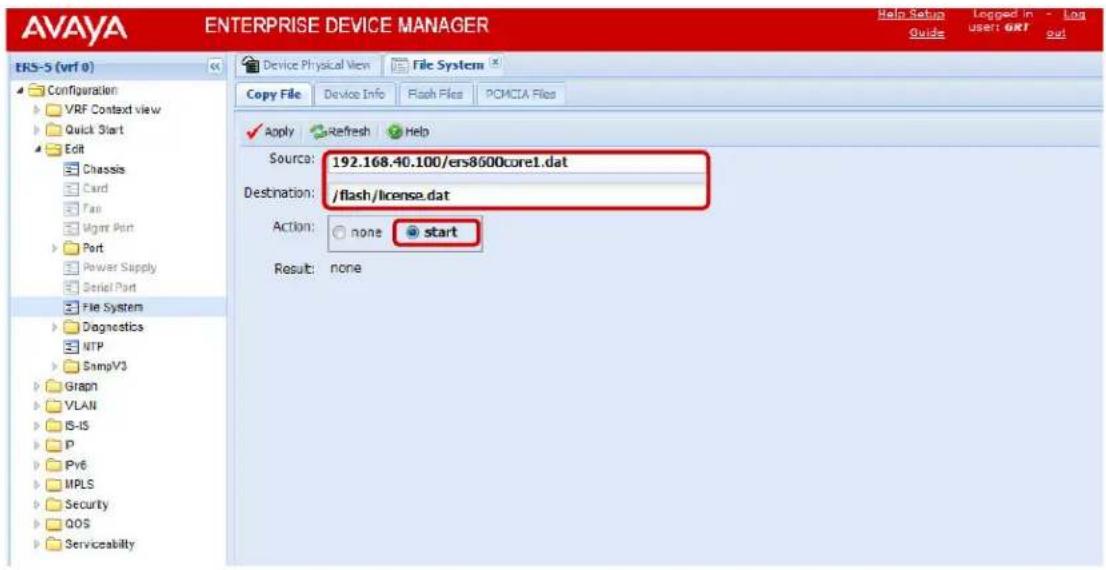Click the Refresh toolbar button

[340, 132]
